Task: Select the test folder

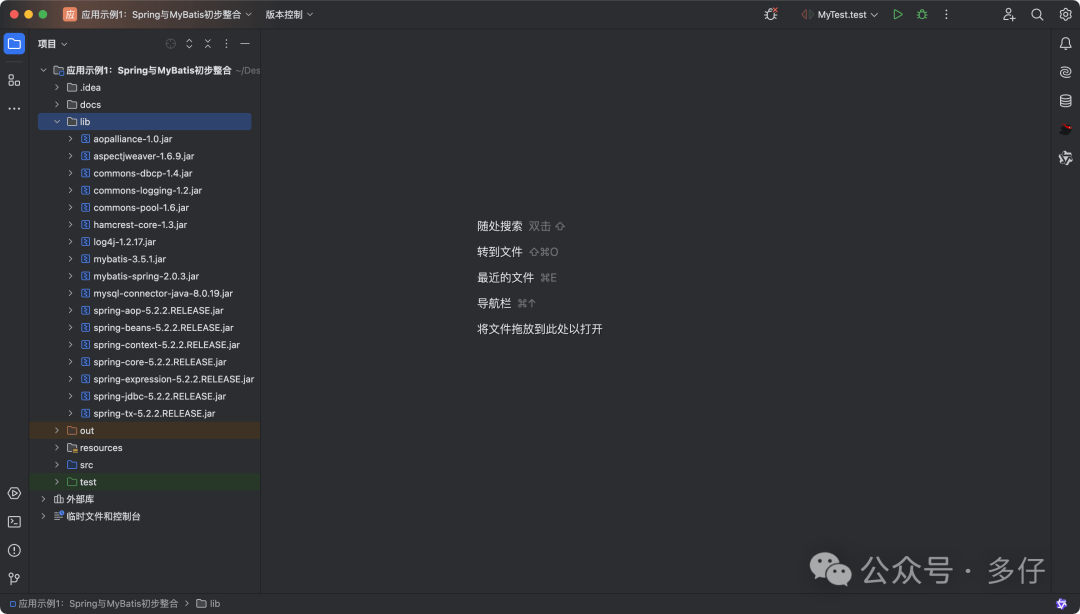Action: 87,482
